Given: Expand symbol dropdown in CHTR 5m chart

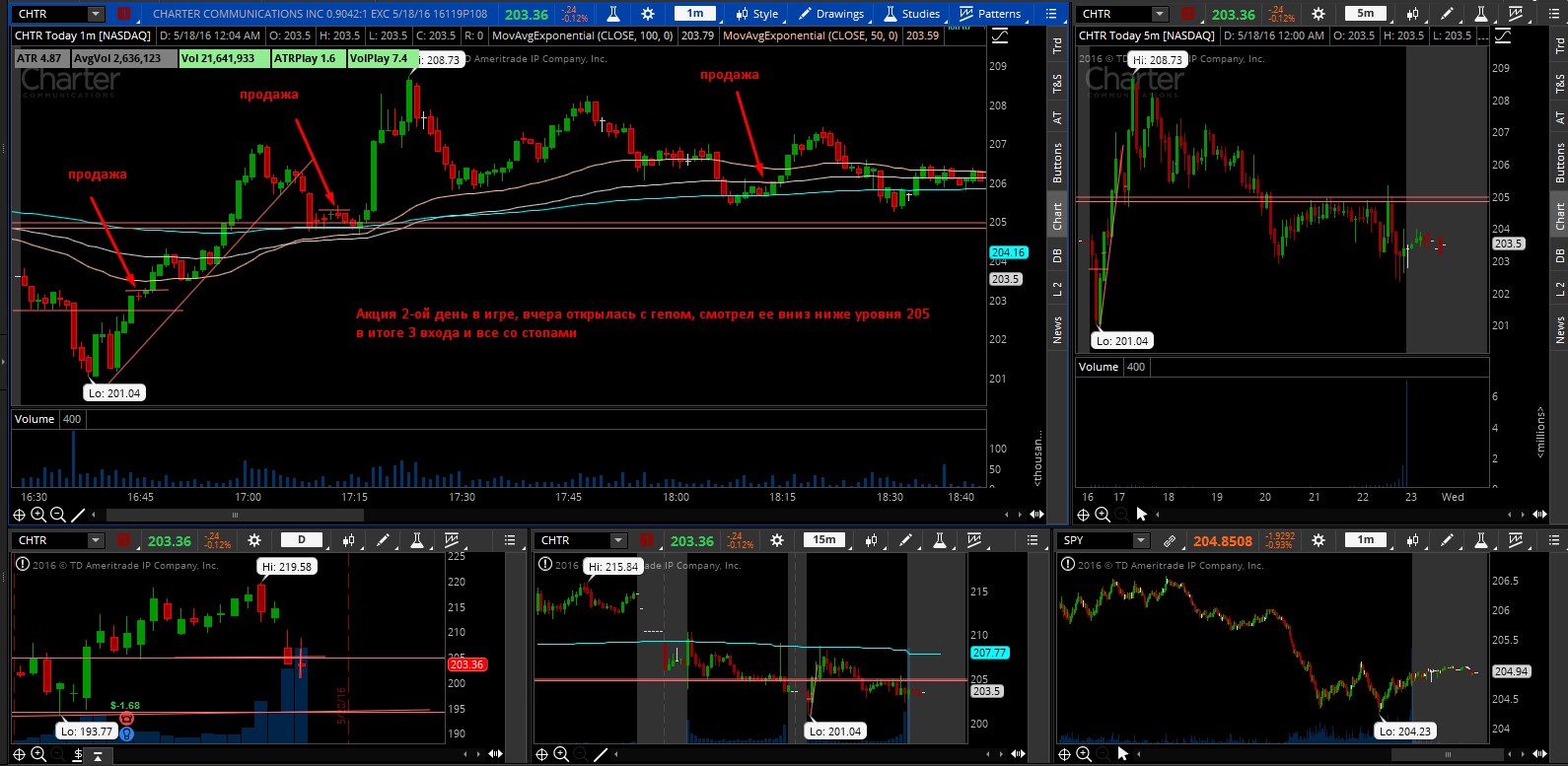Looking at the screenshot, I should 1160,14.
